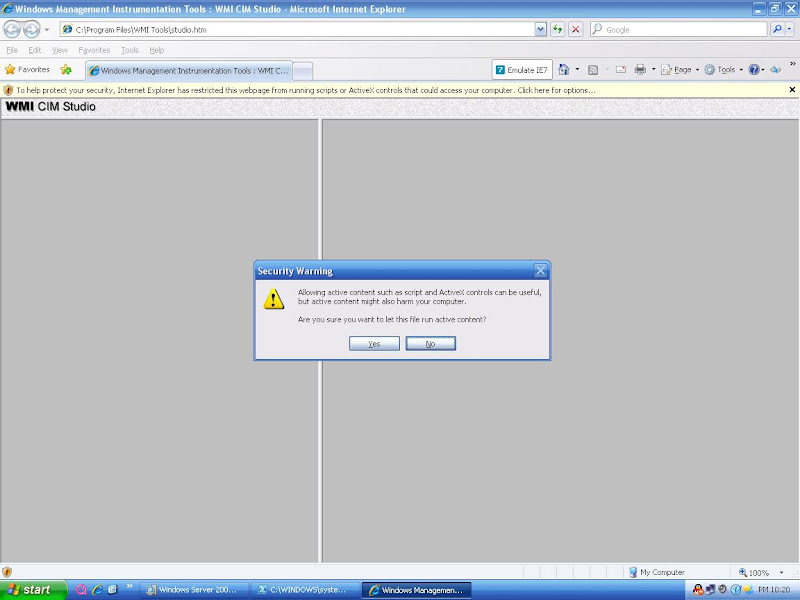Expand the Help icon dropdown arrow
The image size is (800, 600).
tap(763, 70)
